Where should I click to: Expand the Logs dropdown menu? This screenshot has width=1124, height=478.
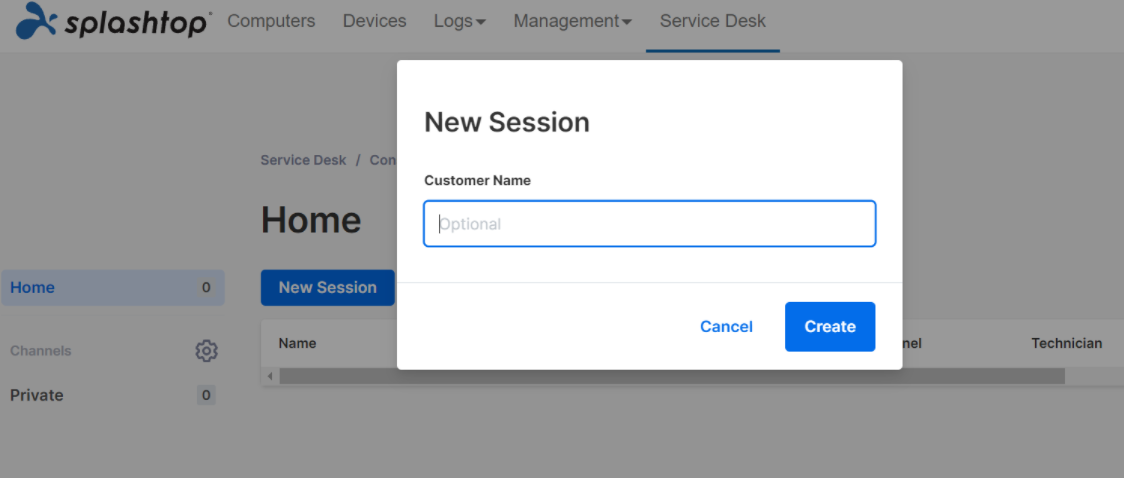coord(459,21)
